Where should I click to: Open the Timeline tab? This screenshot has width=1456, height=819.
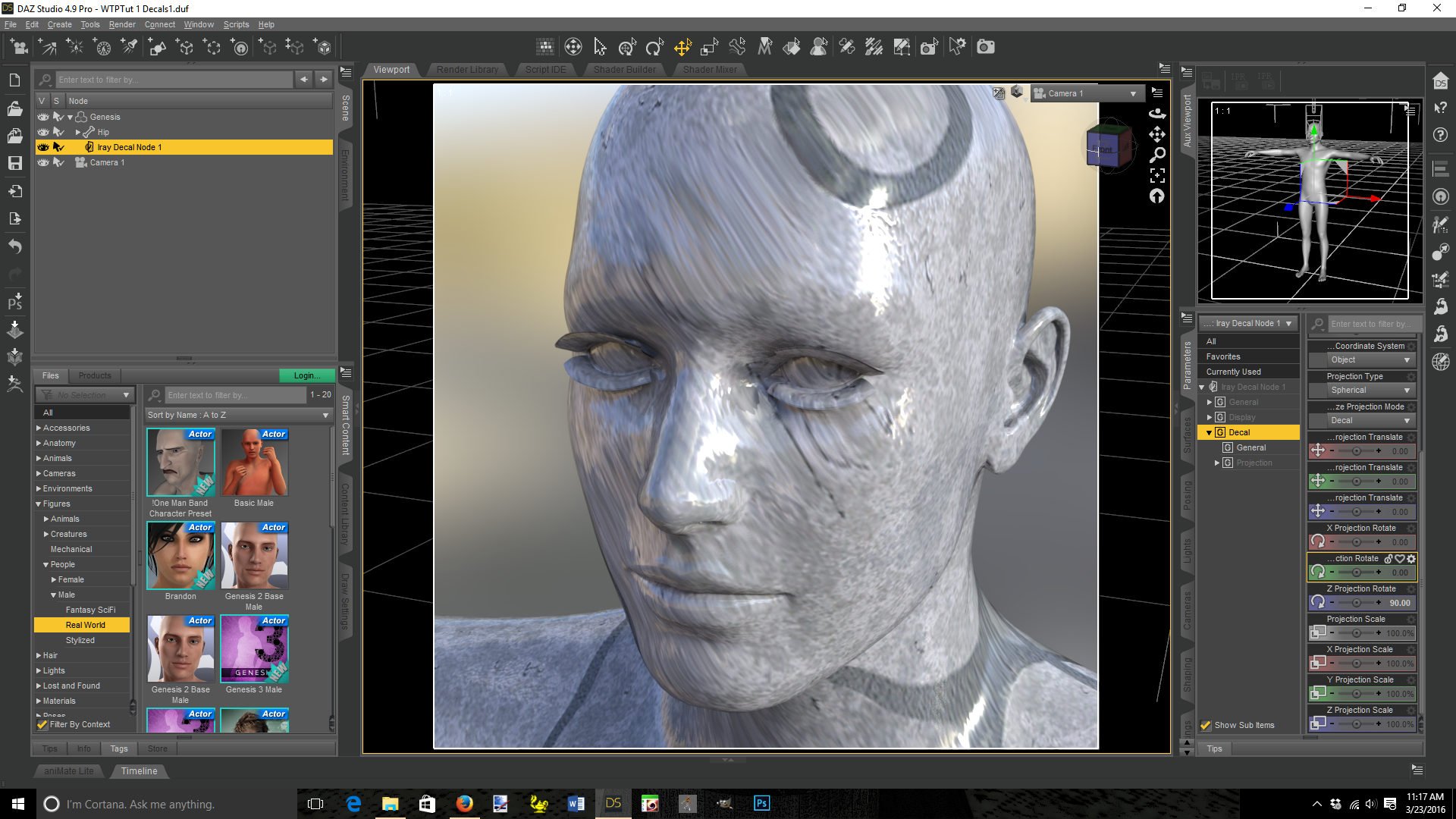click(x=140, y=771)
